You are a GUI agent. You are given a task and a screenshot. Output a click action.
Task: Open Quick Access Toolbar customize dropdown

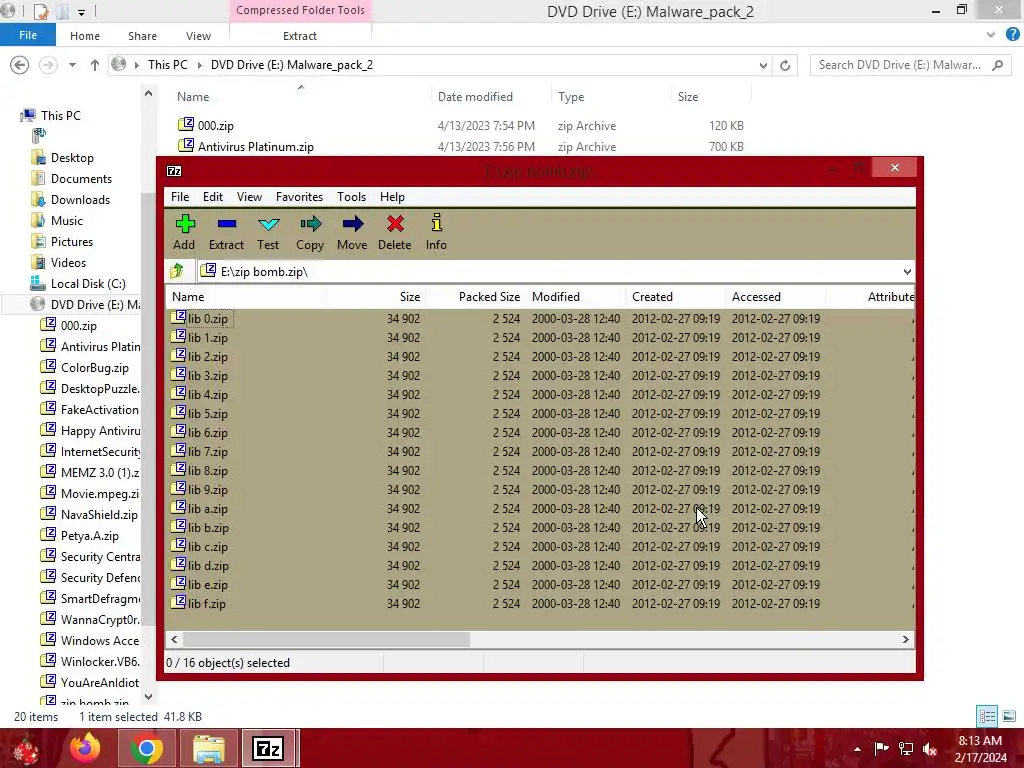[81, 11]
